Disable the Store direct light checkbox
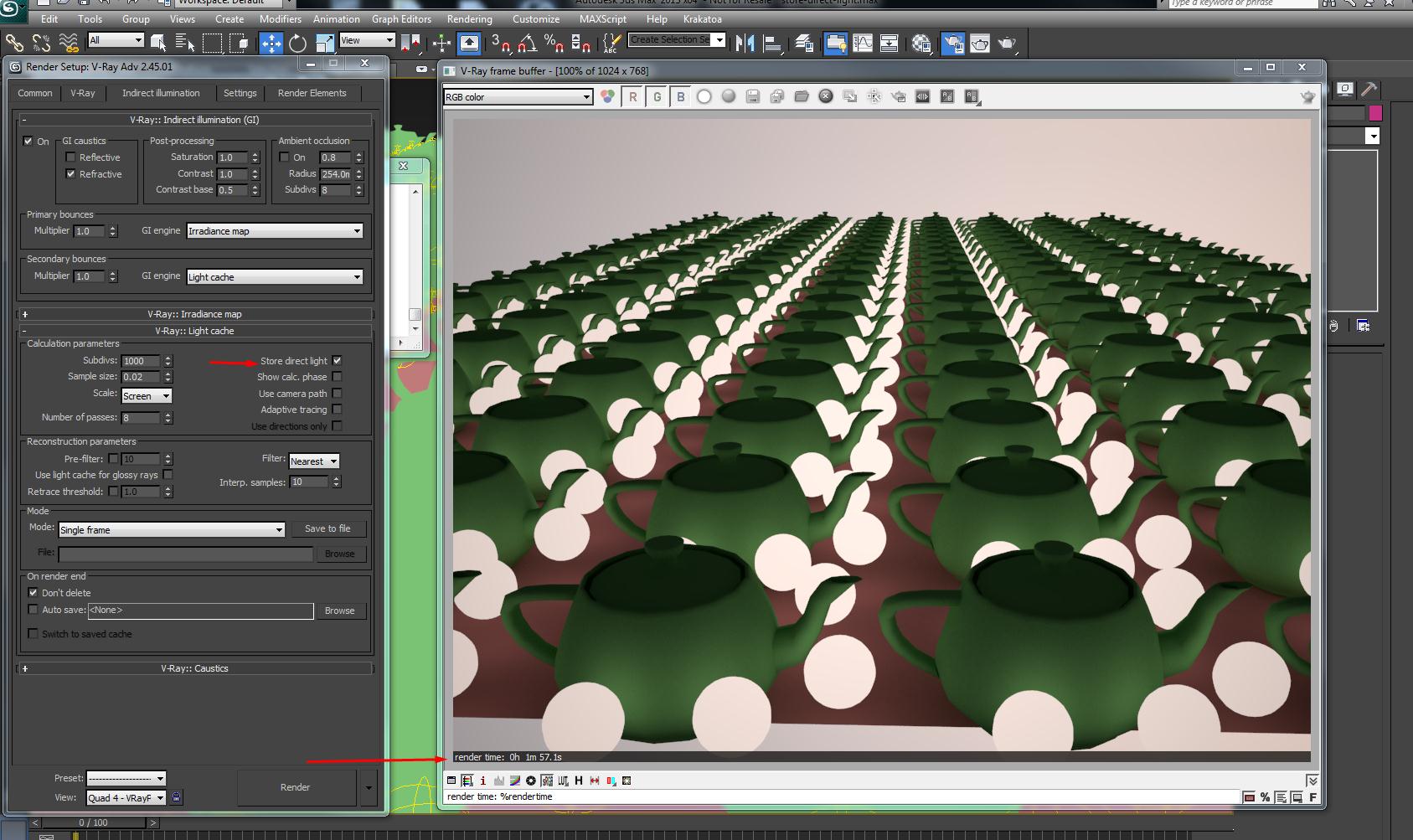The height and width of the screenshot is (840, 1413). pyautogui.click(x=337, y=361)
